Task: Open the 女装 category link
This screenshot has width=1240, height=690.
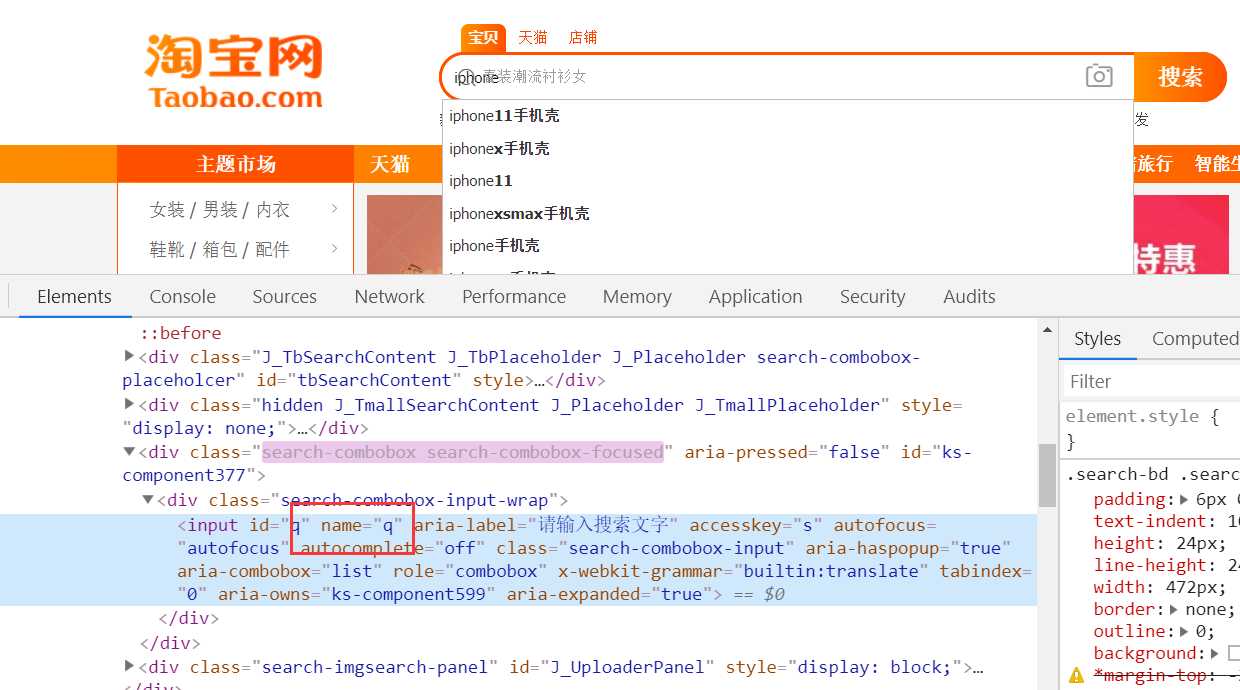Action: tap(168, 210)
